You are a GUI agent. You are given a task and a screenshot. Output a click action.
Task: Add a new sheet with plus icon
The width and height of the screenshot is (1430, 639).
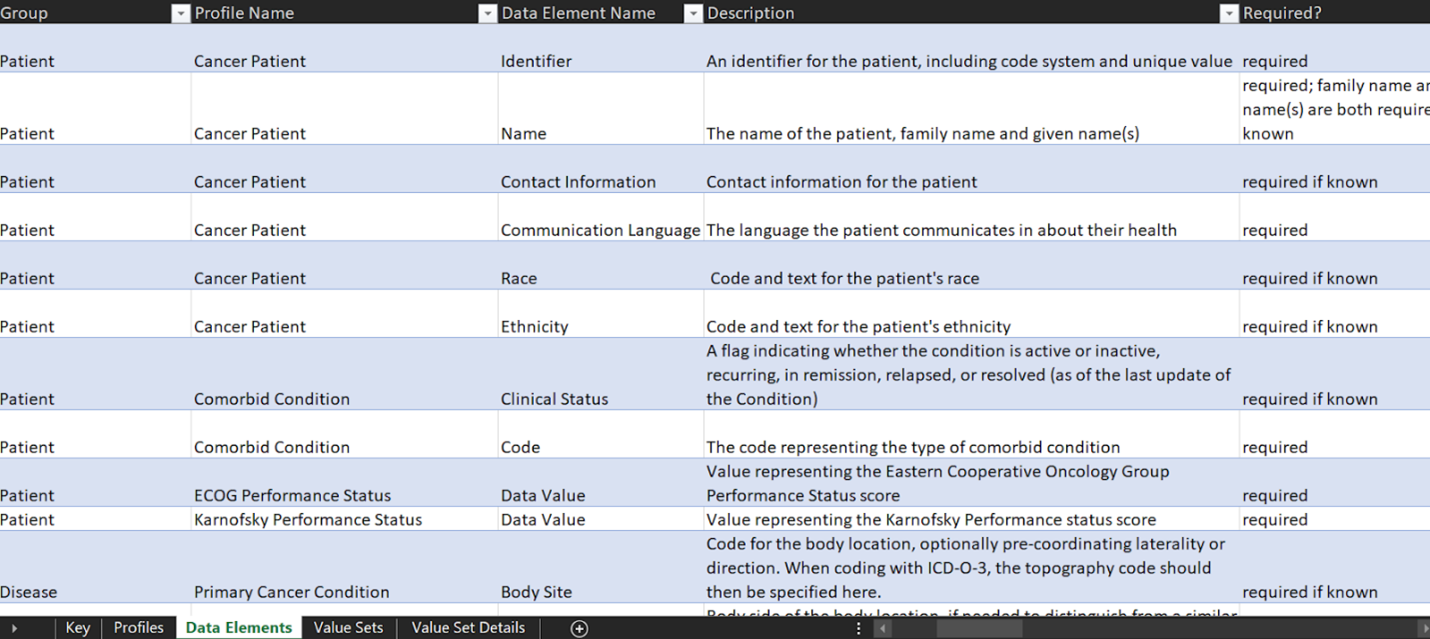579,628
